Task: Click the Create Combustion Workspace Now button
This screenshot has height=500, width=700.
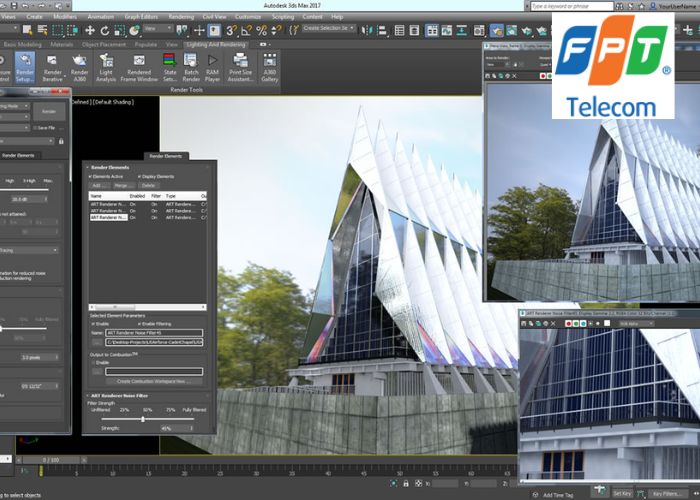Action: tap(153, 381)
